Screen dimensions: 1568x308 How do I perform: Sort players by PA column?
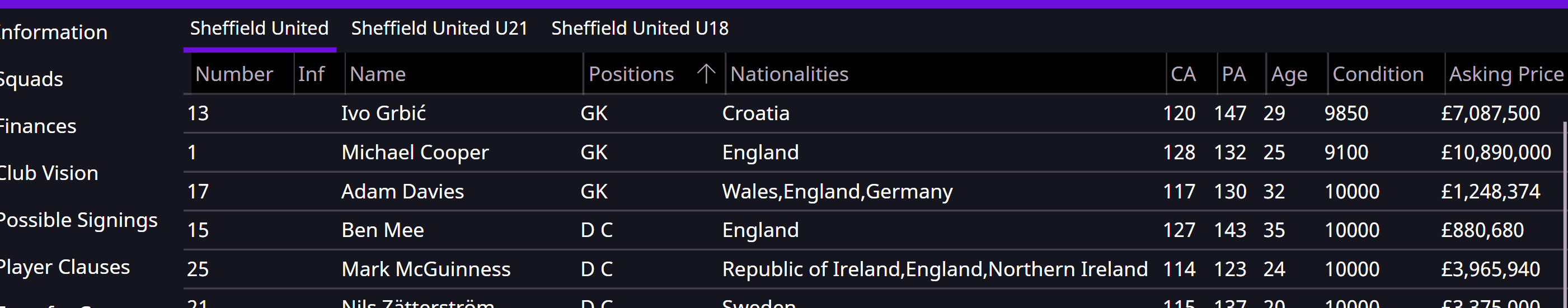pos(1233,74)
